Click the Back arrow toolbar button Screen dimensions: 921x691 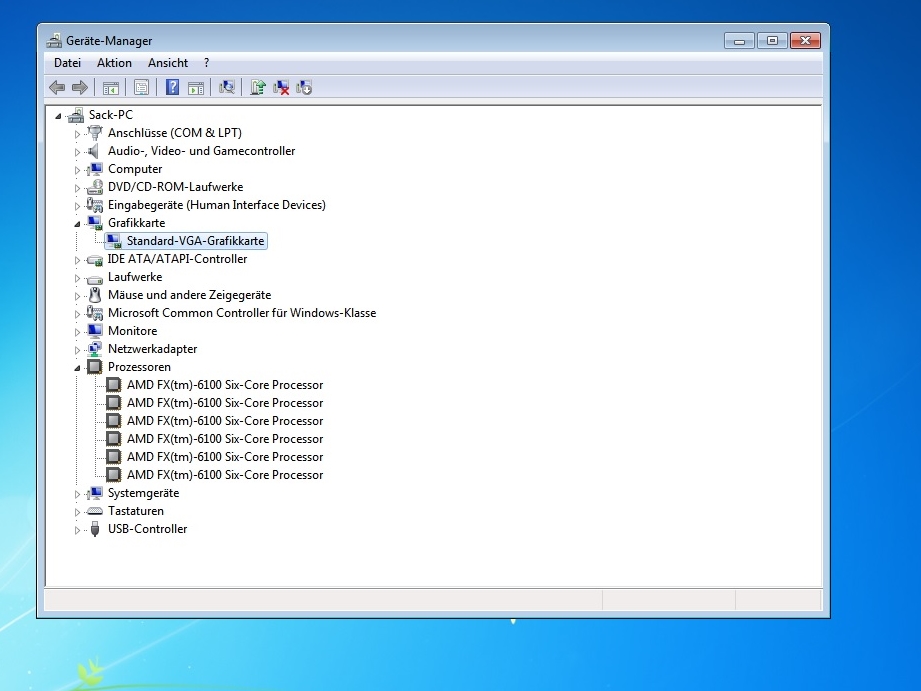tap(57, 88)
